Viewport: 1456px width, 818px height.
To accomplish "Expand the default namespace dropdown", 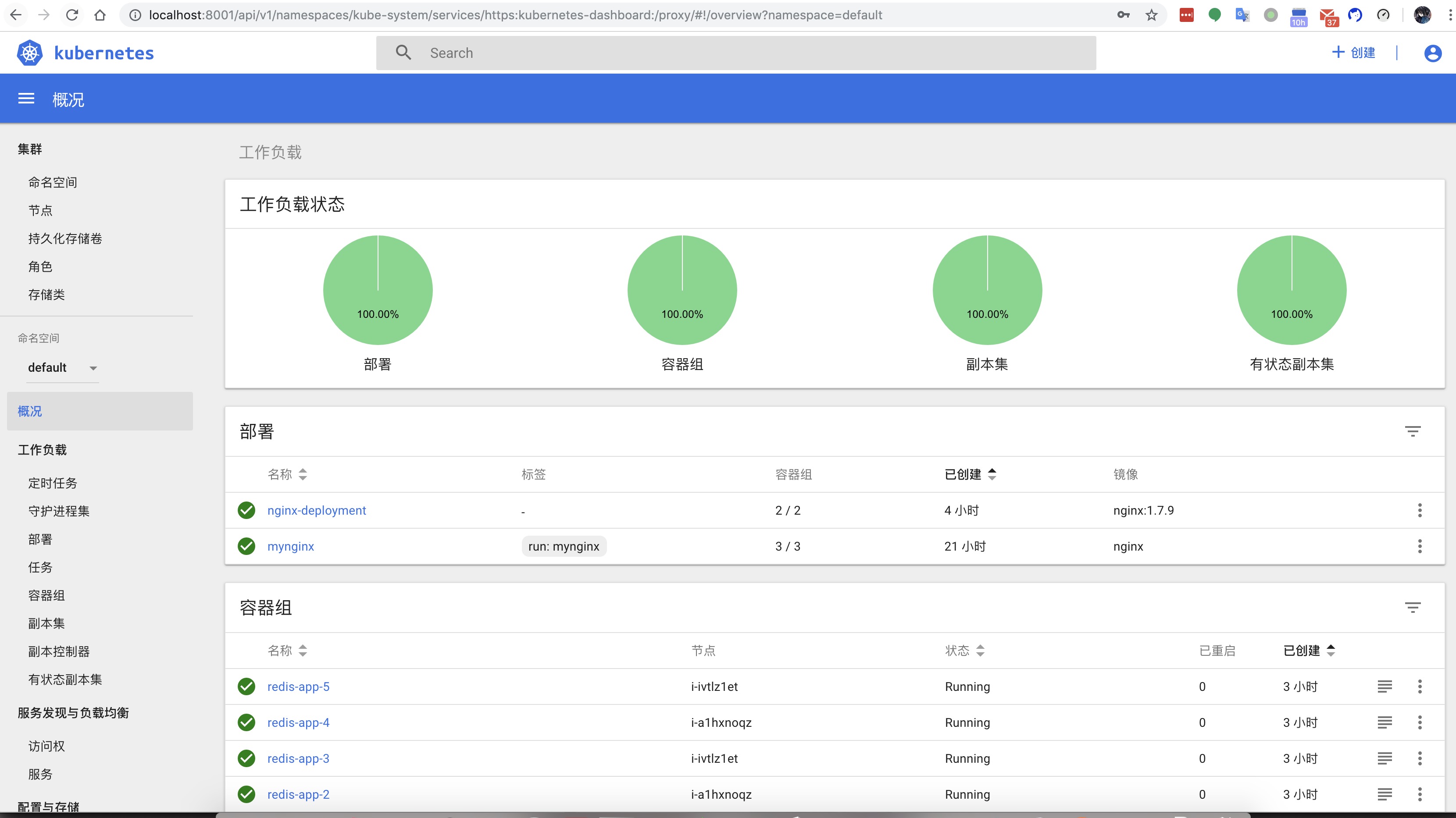I will (x=62, y=368).
